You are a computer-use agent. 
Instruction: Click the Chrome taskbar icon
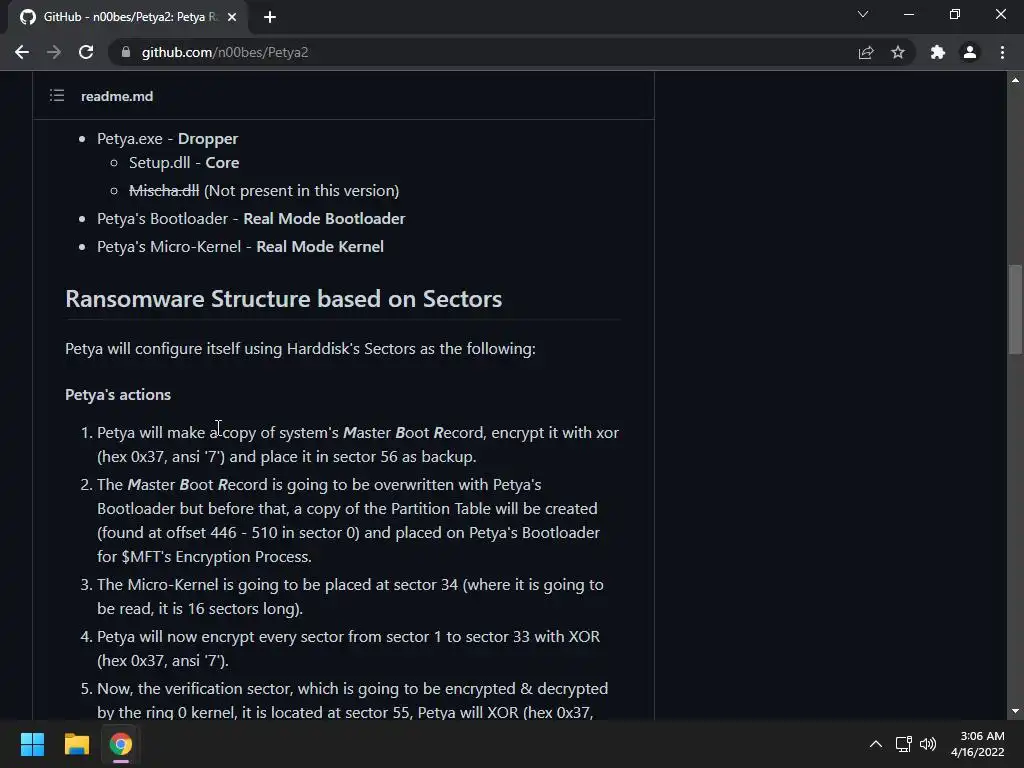click(x=121, y=744)
